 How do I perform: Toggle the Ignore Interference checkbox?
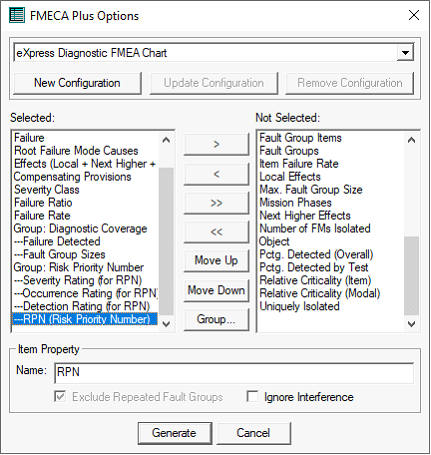(x=252, y=397)
